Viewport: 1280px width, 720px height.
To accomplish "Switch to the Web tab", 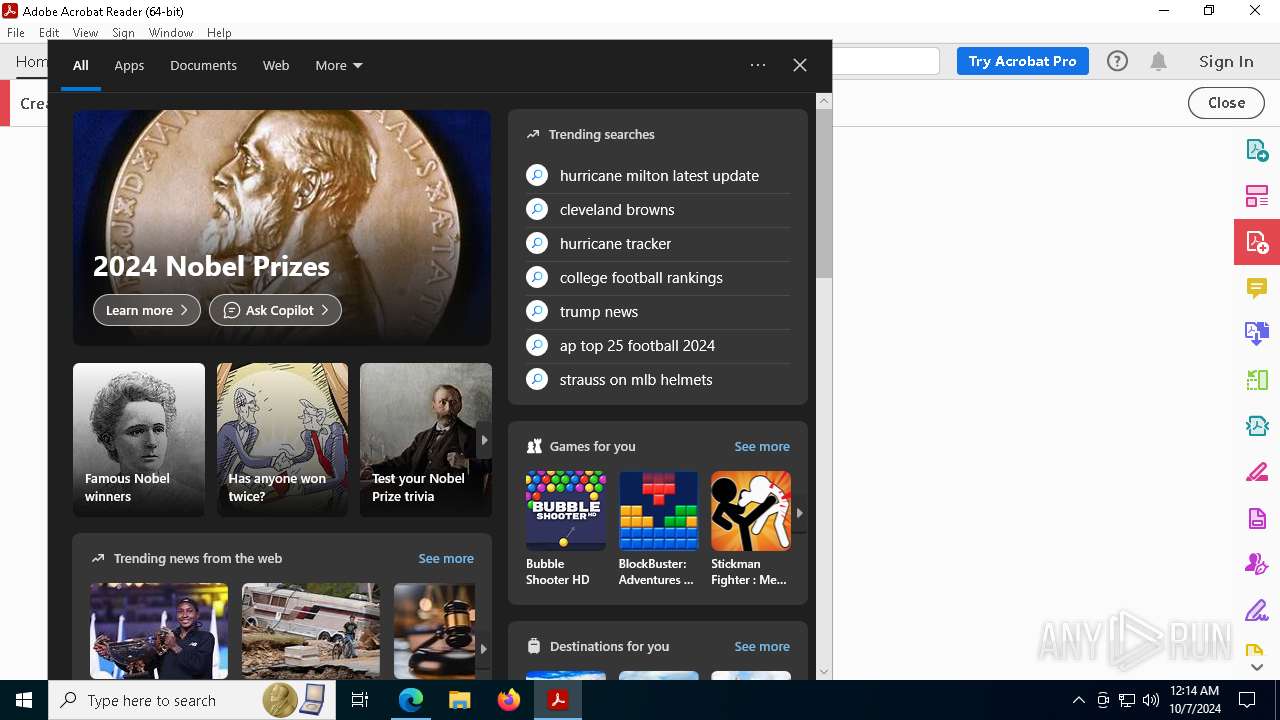I will [x=276, y=65].
